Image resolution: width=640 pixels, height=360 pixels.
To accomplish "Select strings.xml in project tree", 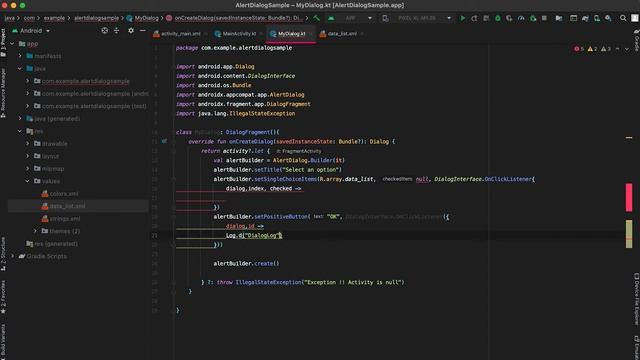I will [x=65, y=218].
